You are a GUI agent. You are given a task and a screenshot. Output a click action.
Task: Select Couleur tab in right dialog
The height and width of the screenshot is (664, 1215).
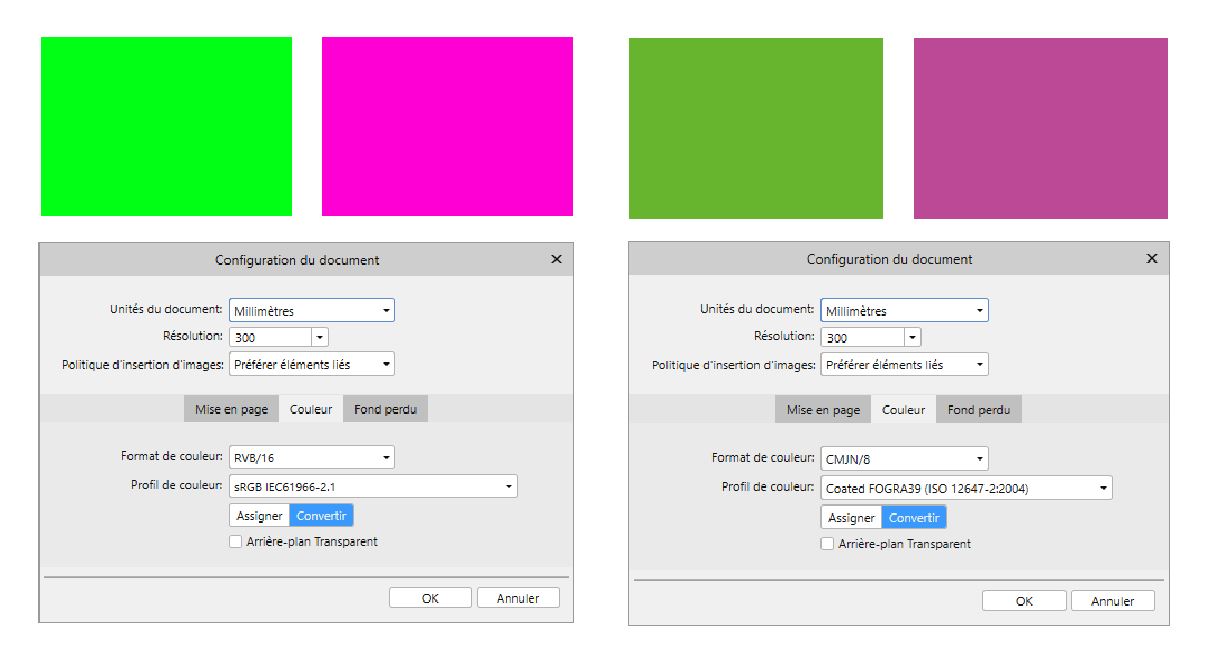pyautogui.click(x=904, y=410)
